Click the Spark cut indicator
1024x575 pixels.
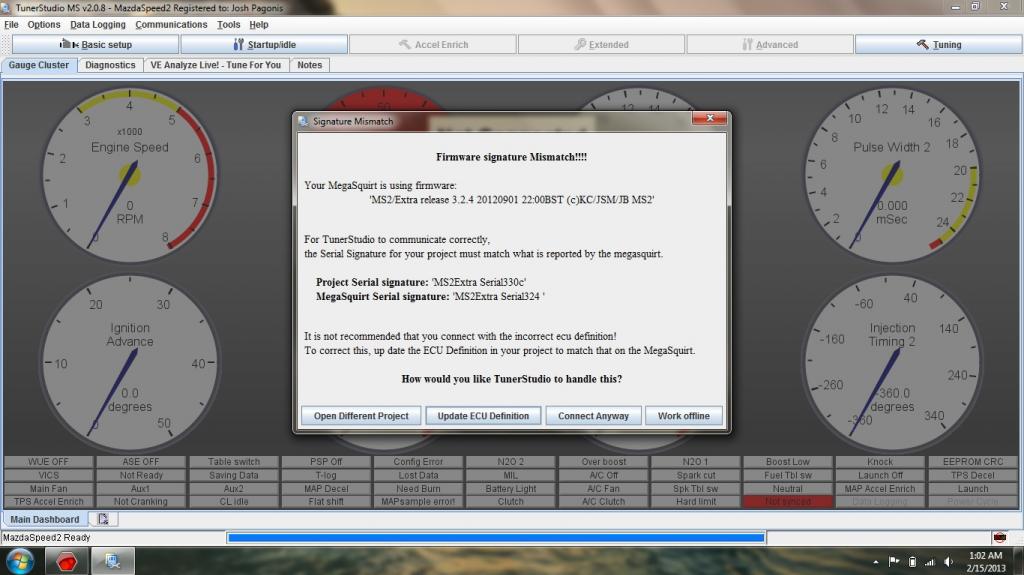click(x=696, y=476)
